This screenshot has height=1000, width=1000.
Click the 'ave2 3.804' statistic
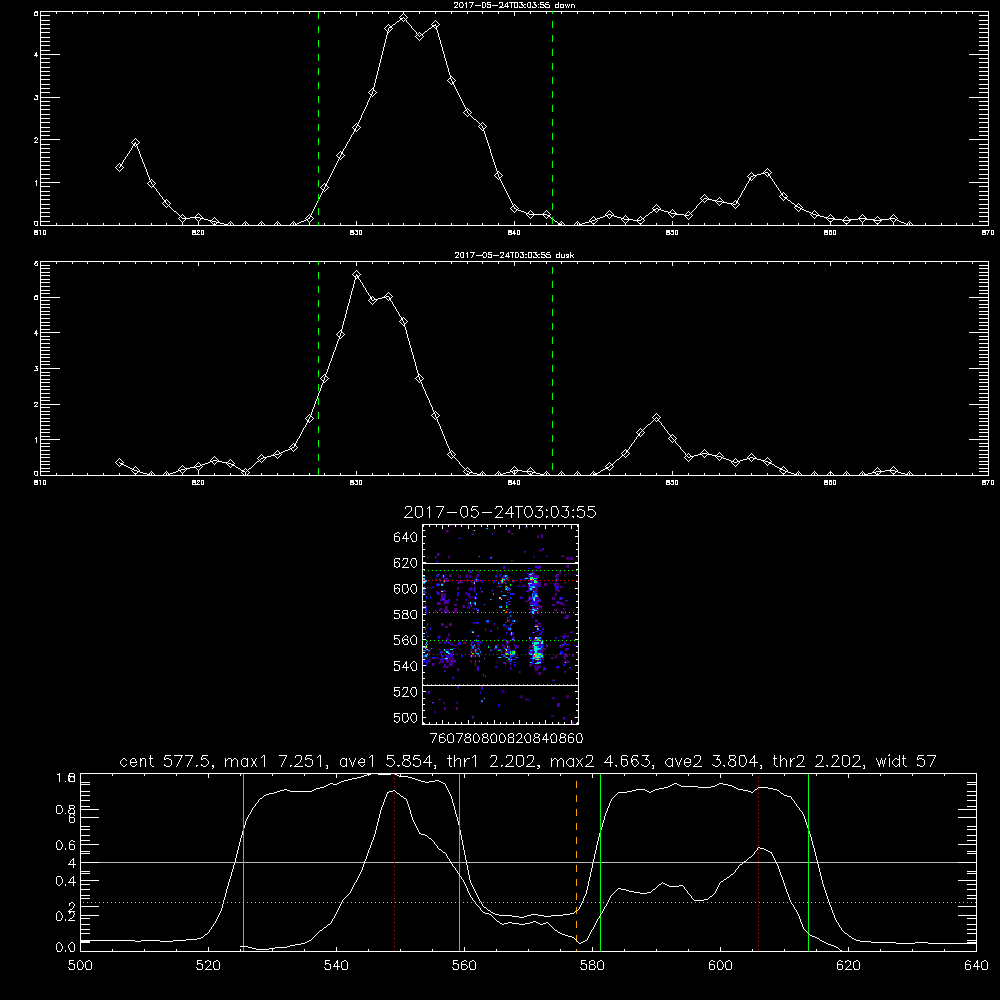pyautogui.click(x=711, y=761)
